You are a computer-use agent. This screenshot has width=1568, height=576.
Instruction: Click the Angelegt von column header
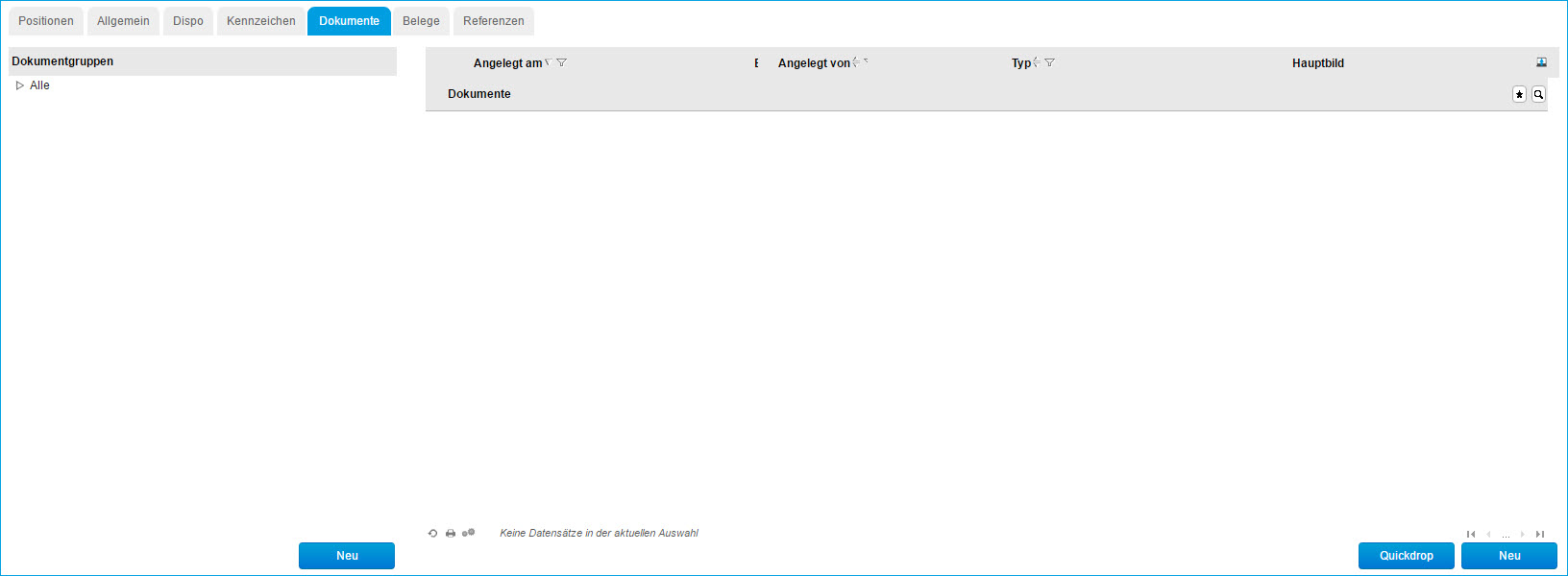point(814,63)
